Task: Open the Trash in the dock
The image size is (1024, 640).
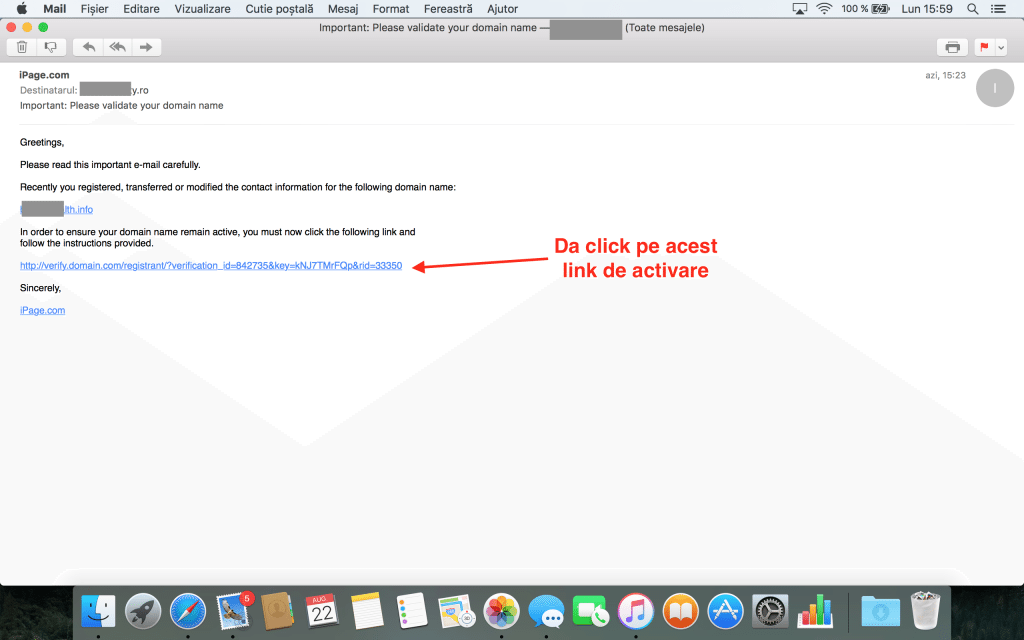Action: pyautogui.click(x=925, y=611)
